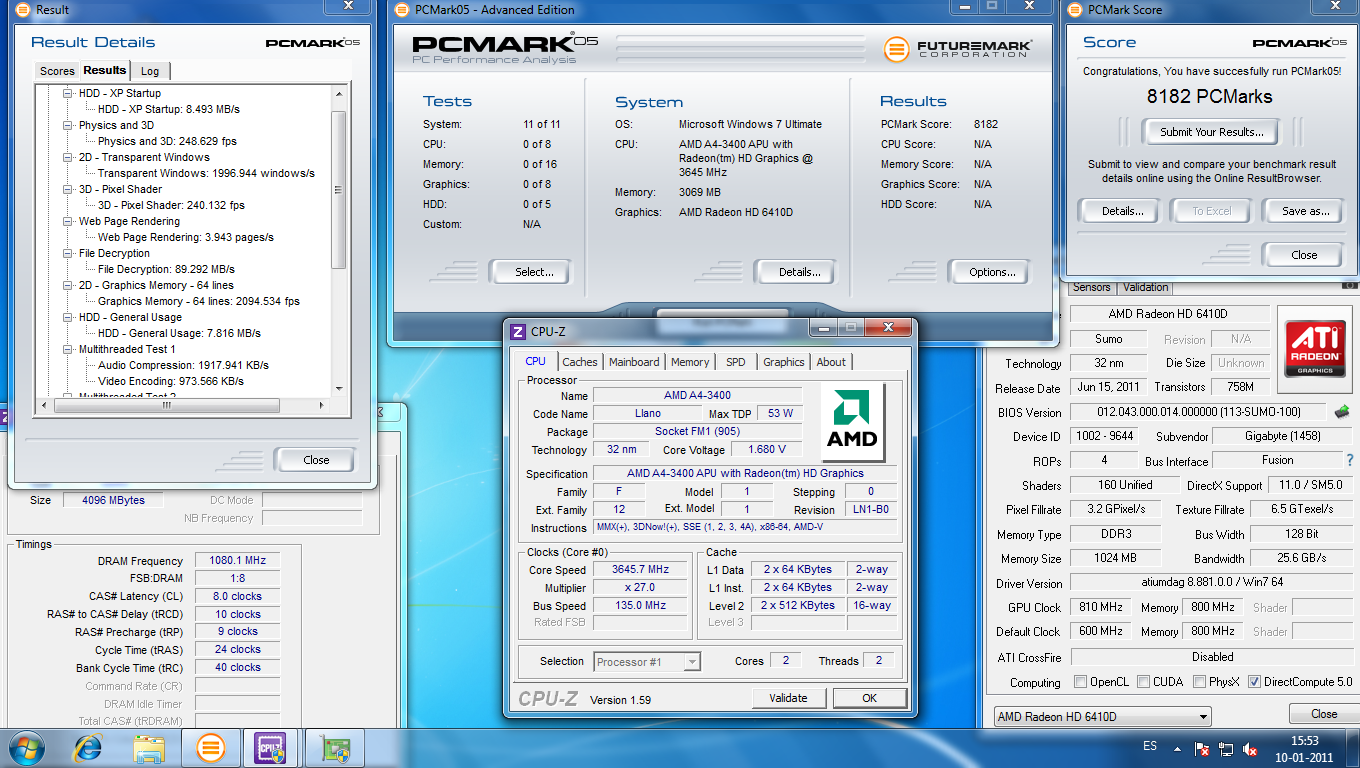Screen dimensions: 1360x768
Task: Launch Internet Explorer from the taskbar
Action: pyautogui.click(x=88, y=748)
